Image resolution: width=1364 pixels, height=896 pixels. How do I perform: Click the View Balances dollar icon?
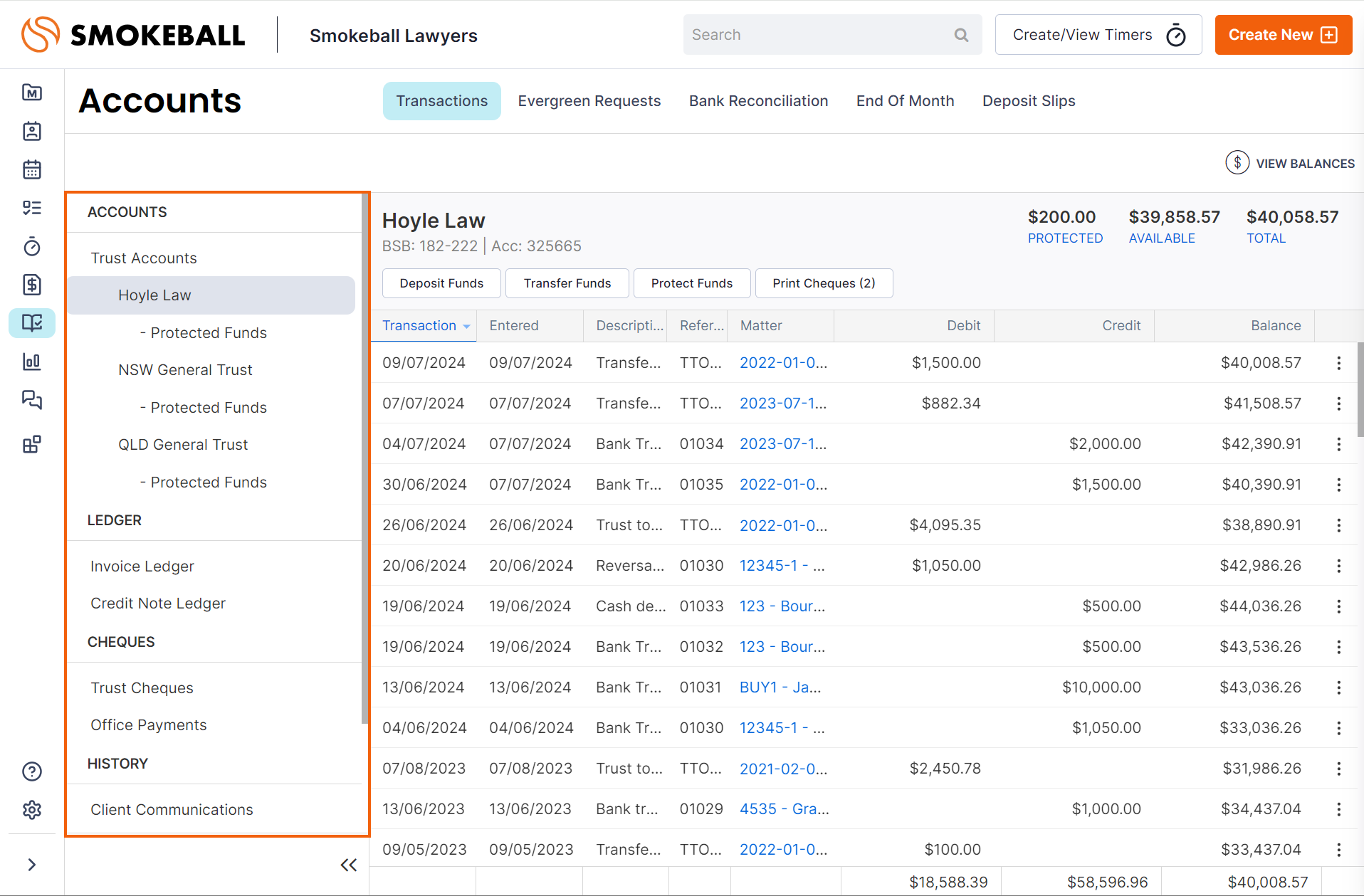[x=1237, y=163]
